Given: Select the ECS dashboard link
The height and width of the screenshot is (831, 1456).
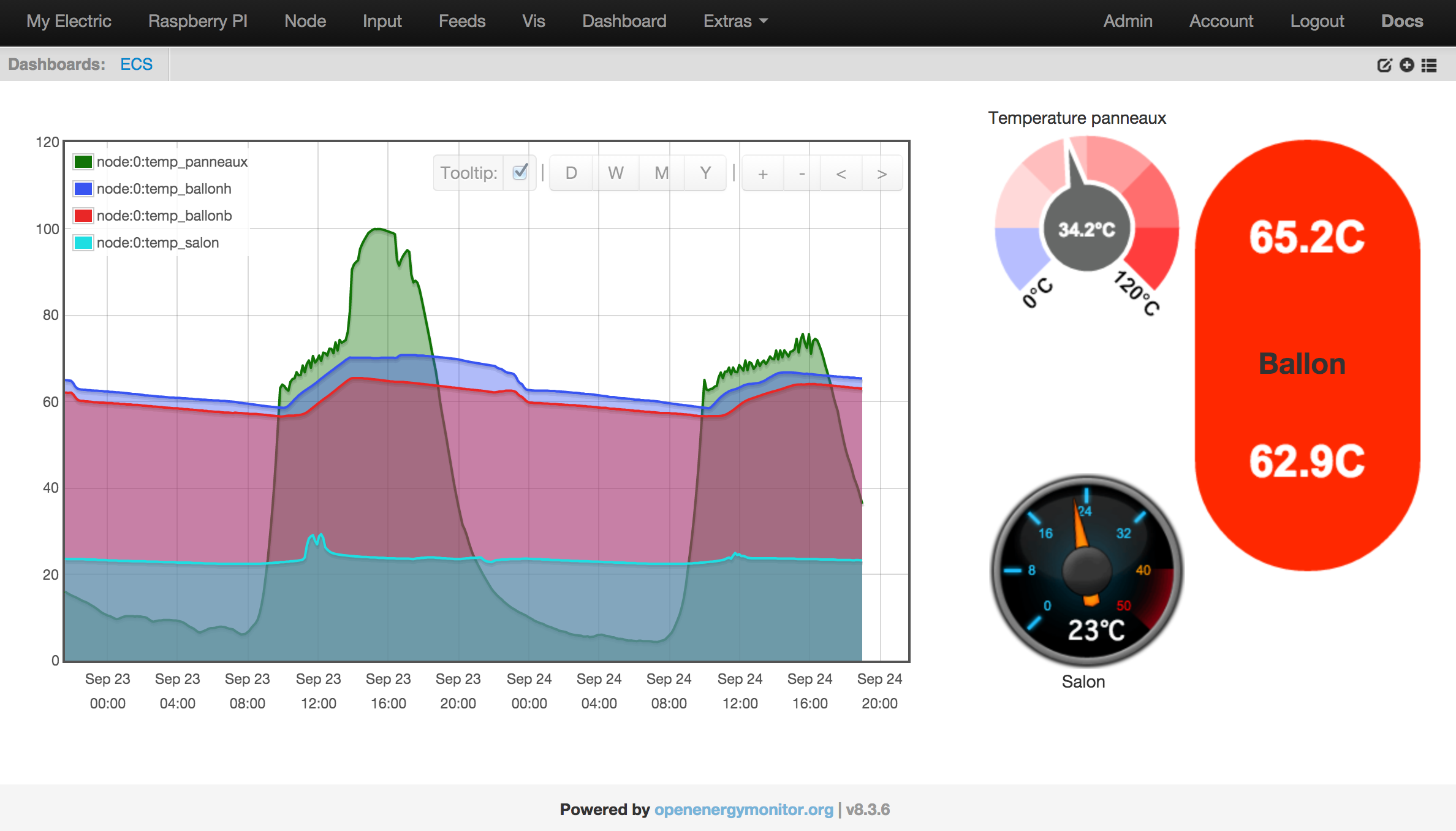Looking at the screenshot, I should [x=136, y=64].
